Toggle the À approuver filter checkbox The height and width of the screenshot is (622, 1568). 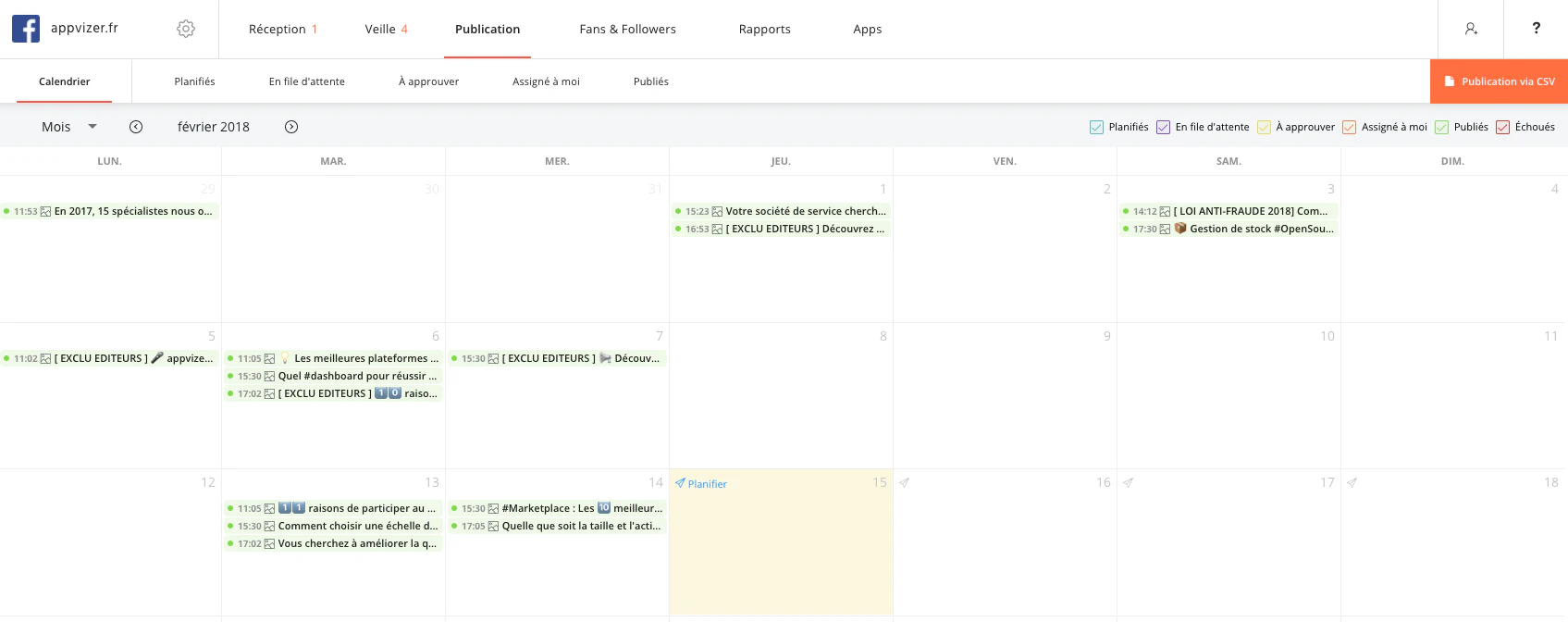coord(1264,128)
